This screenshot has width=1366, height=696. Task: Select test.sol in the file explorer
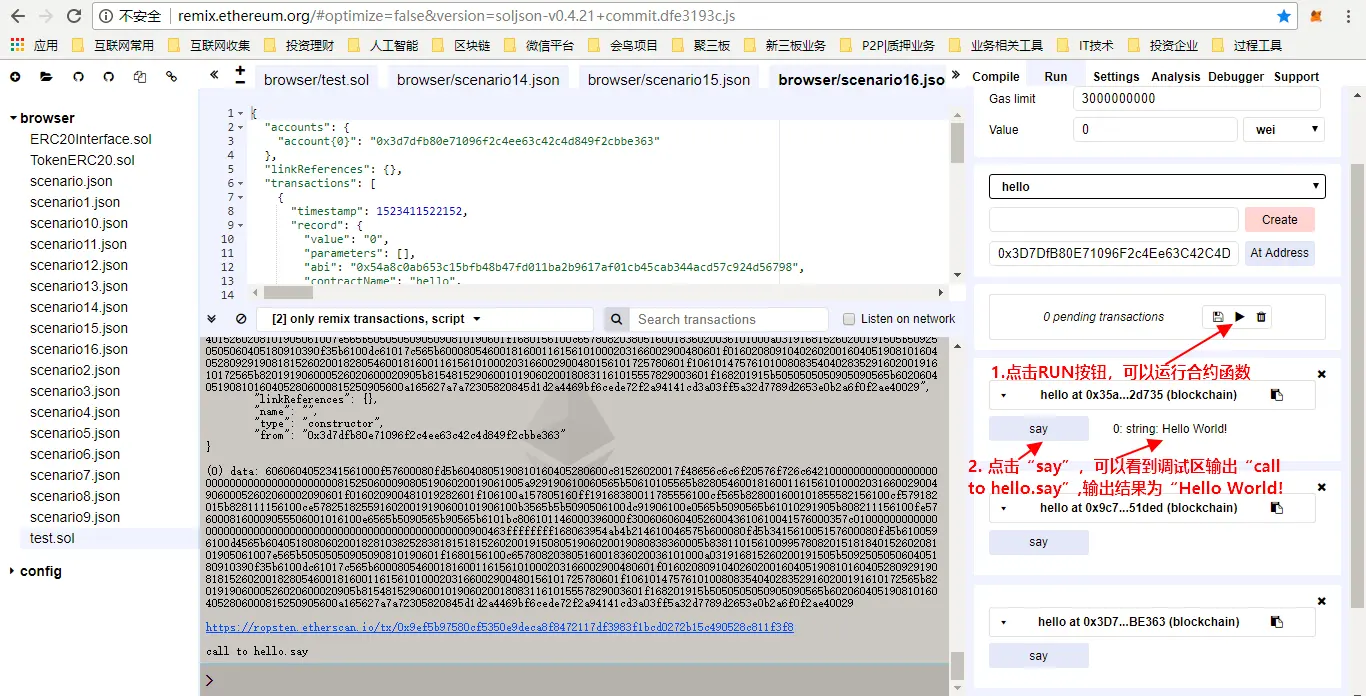[52, 538]
